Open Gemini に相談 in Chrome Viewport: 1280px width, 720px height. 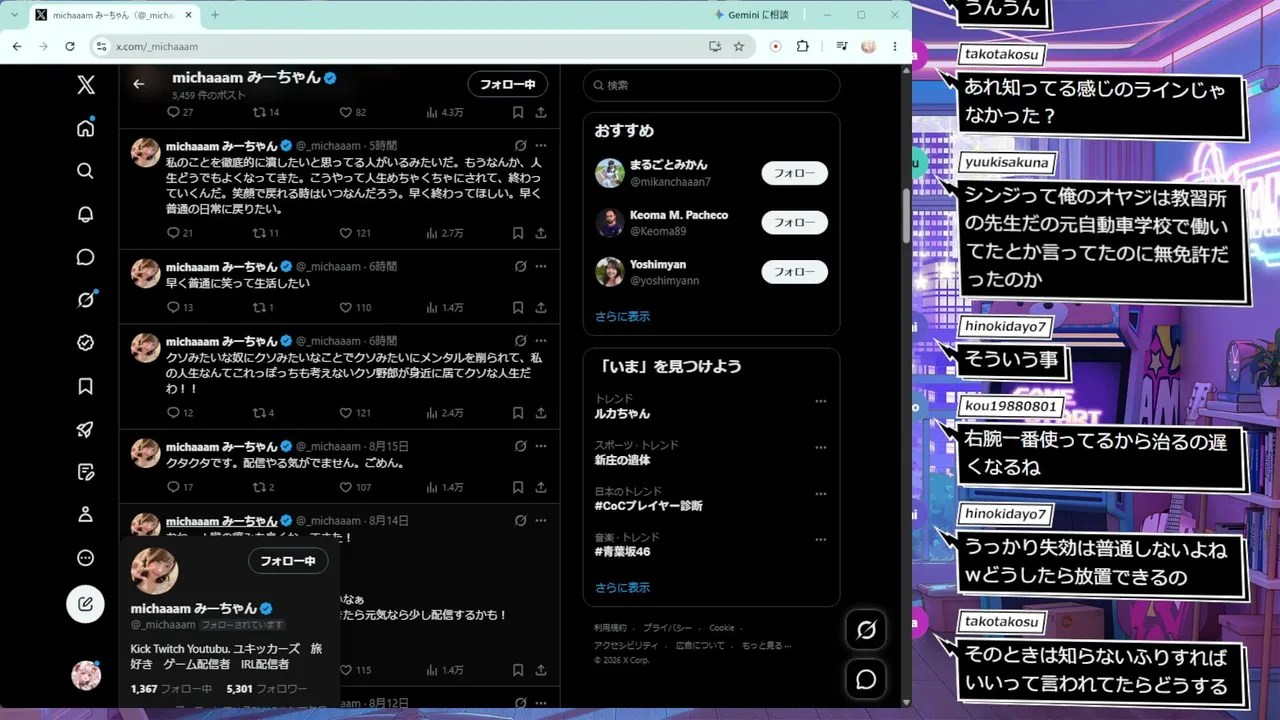pos(752,15)
